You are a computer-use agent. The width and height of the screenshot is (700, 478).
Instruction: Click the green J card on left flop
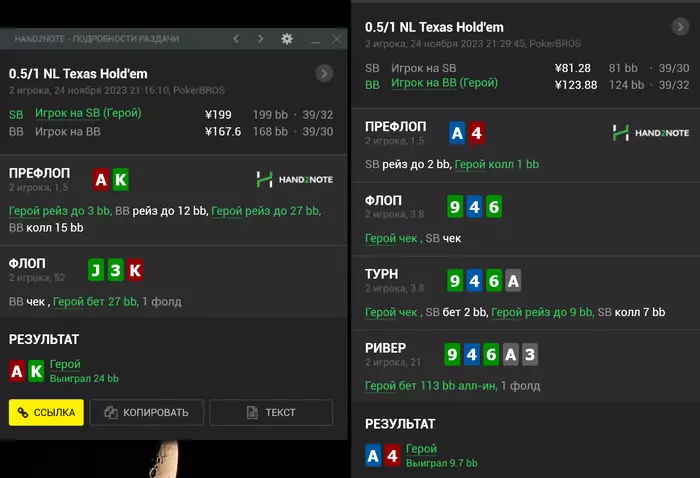point(96,270)
